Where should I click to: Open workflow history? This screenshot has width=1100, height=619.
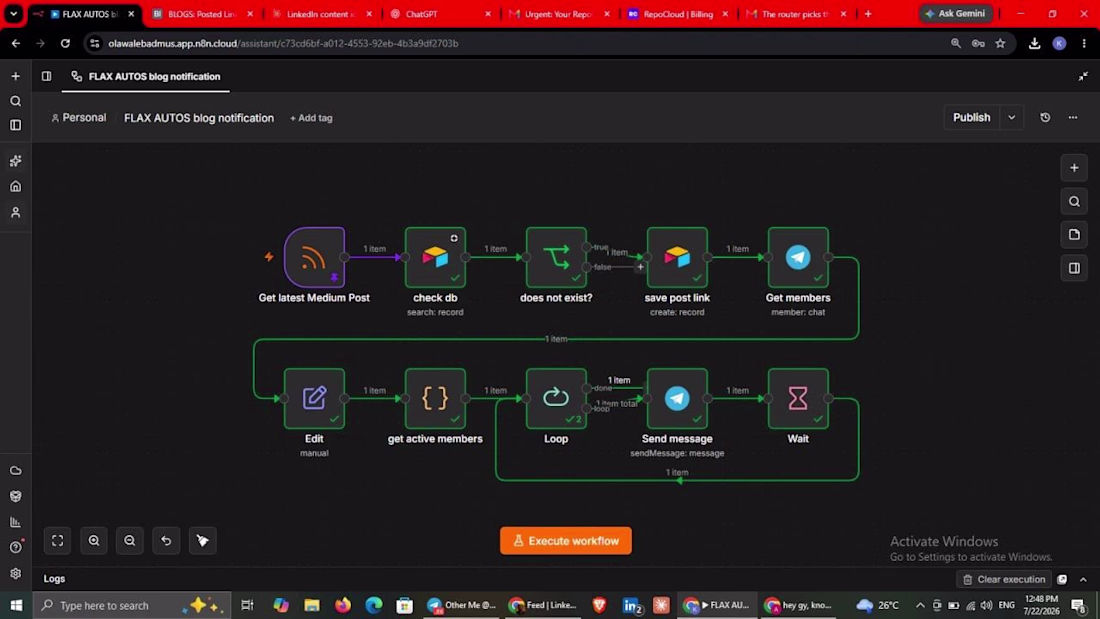point(1045,118)
